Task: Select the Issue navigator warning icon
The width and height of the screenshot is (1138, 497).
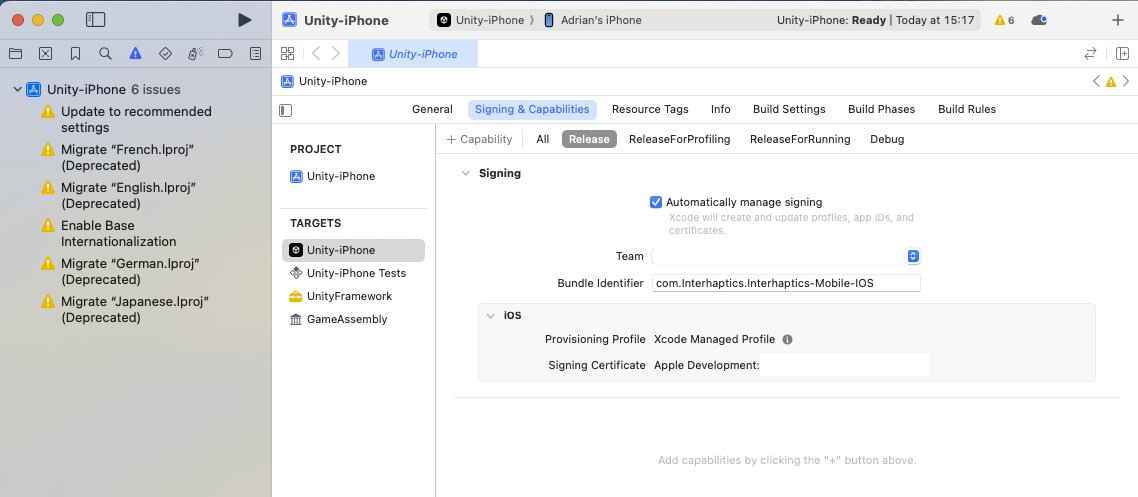Action: click(x=135, y=53)
